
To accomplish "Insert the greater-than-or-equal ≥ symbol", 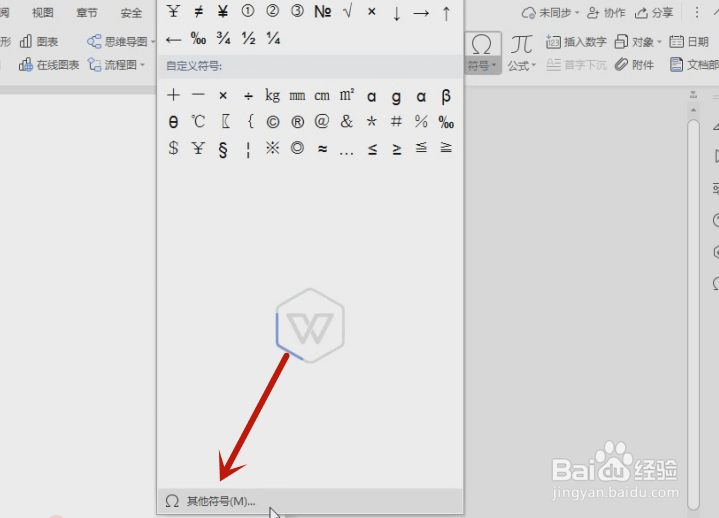I will tap(397, 149).
